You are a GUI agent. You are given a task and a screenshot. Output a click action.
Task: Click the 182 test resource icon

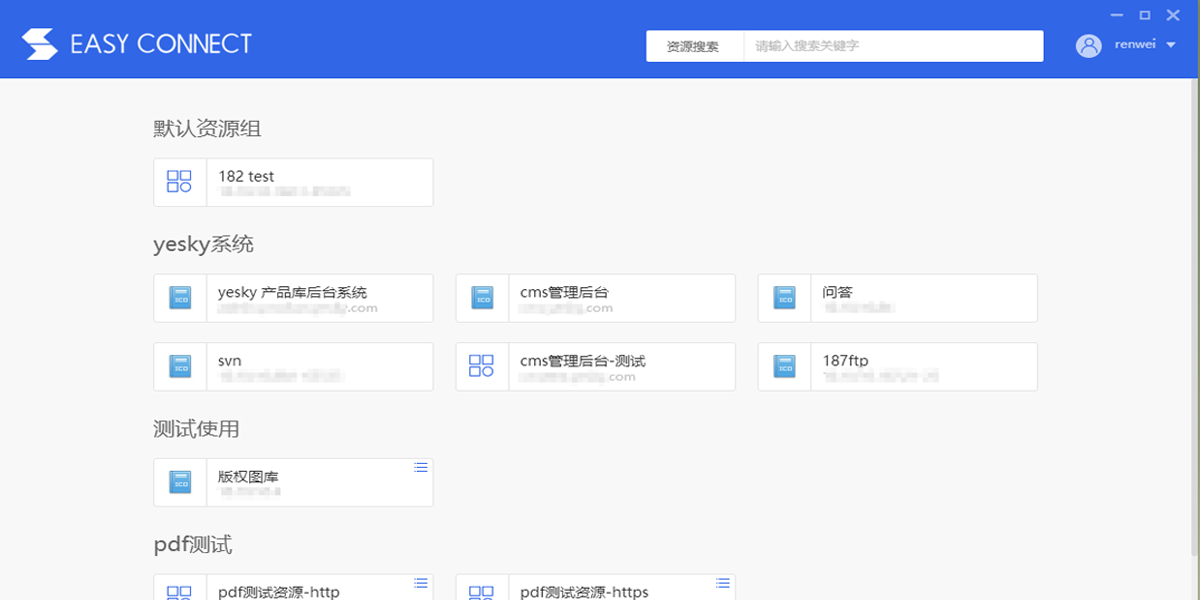point(179,182)
